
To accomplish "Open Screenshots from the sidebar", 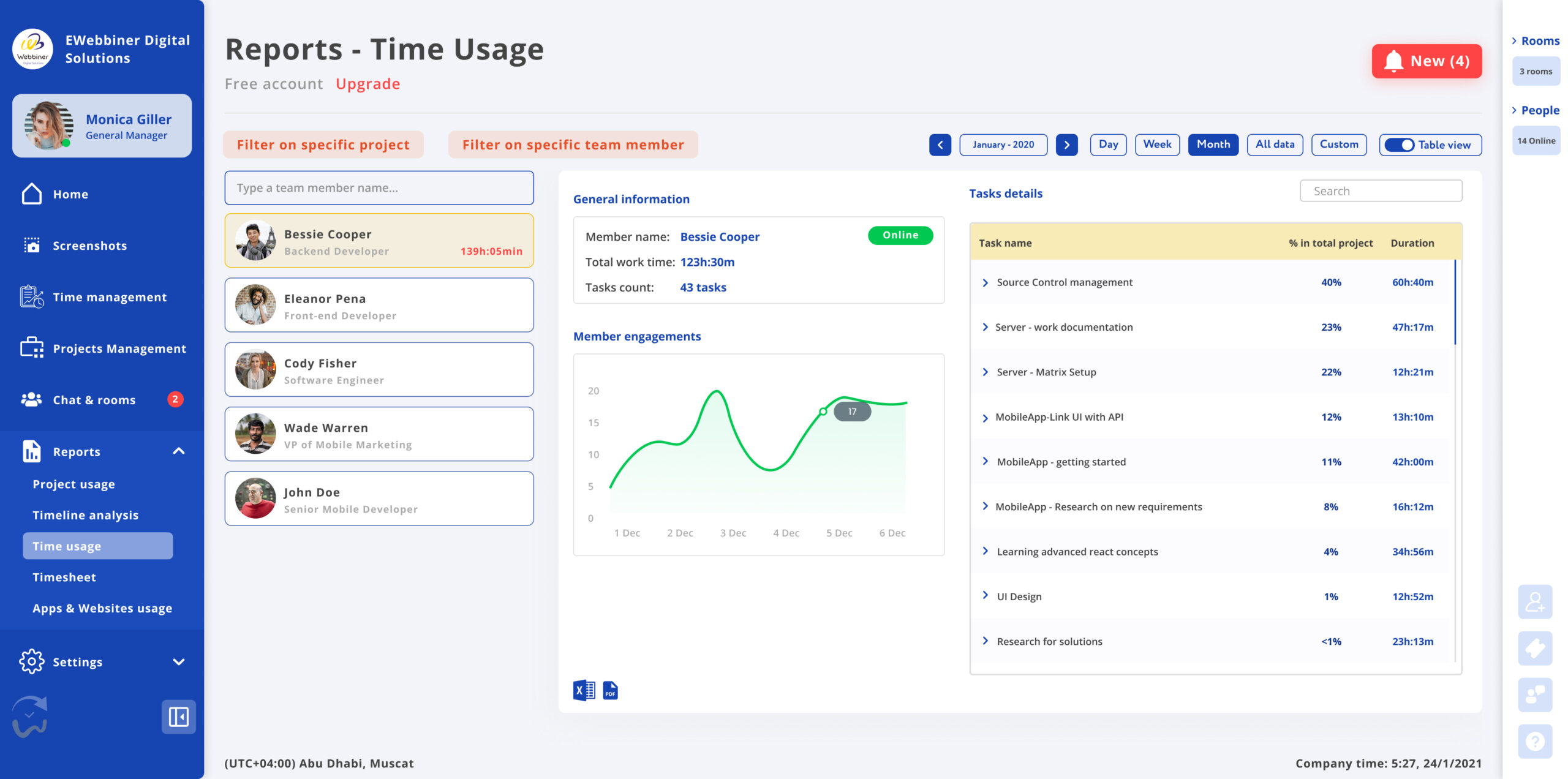I will [x=89, y=246].
